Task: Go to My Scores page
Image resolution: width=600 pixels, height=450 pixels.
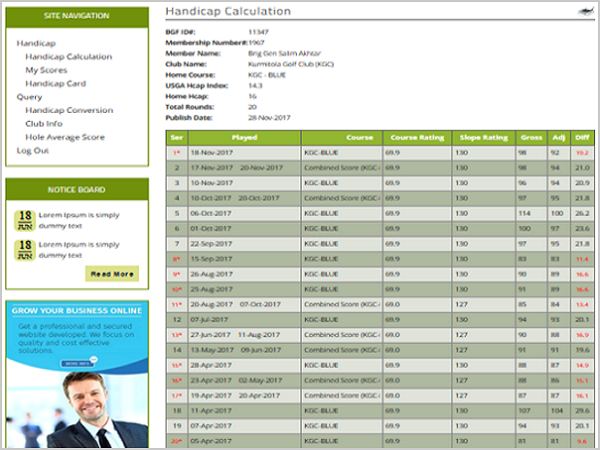Action: [46, 71]
